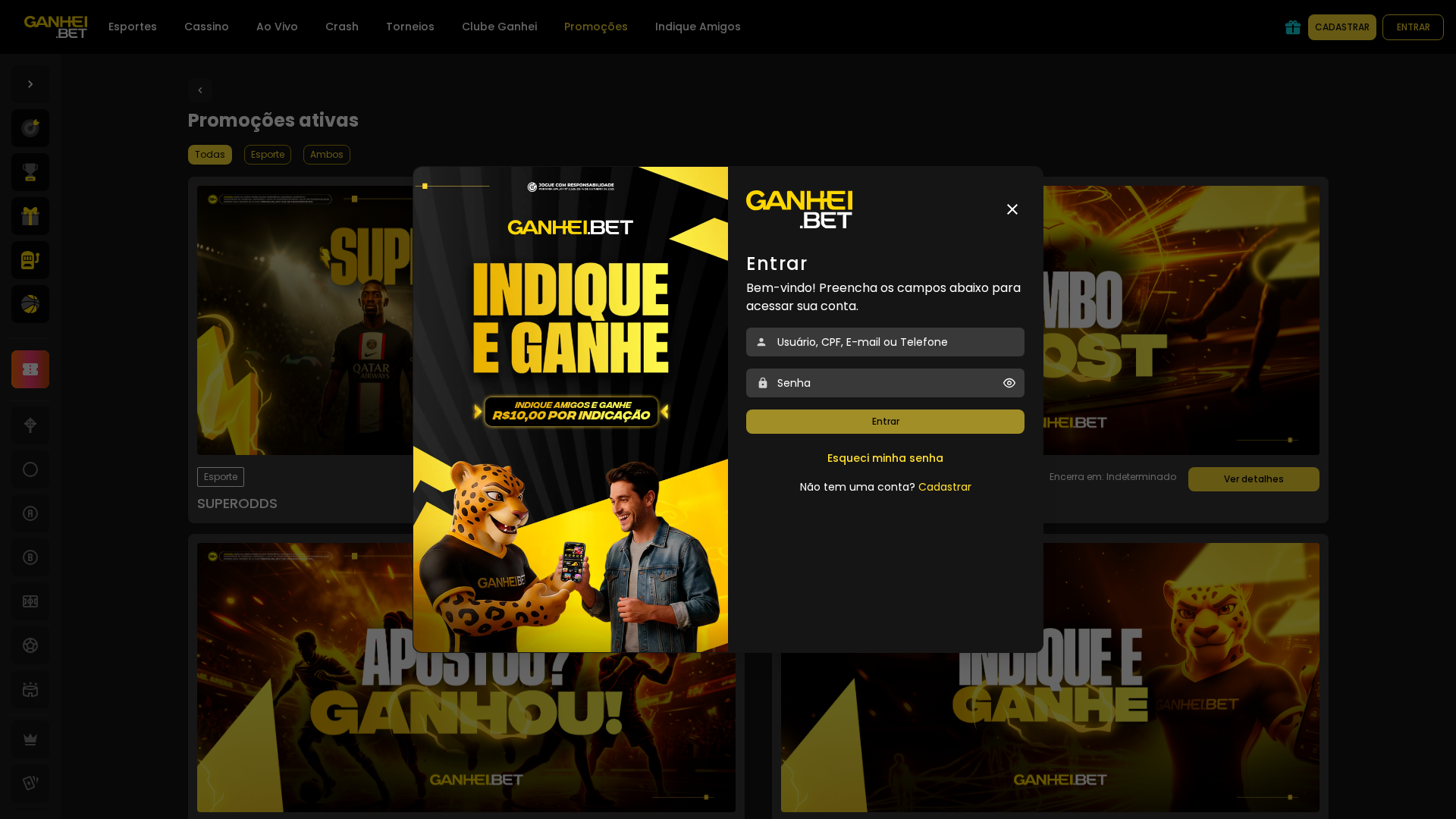Open the basketball sidebar icon
The width and height of the screenshot is (1456, 819).
30,304
